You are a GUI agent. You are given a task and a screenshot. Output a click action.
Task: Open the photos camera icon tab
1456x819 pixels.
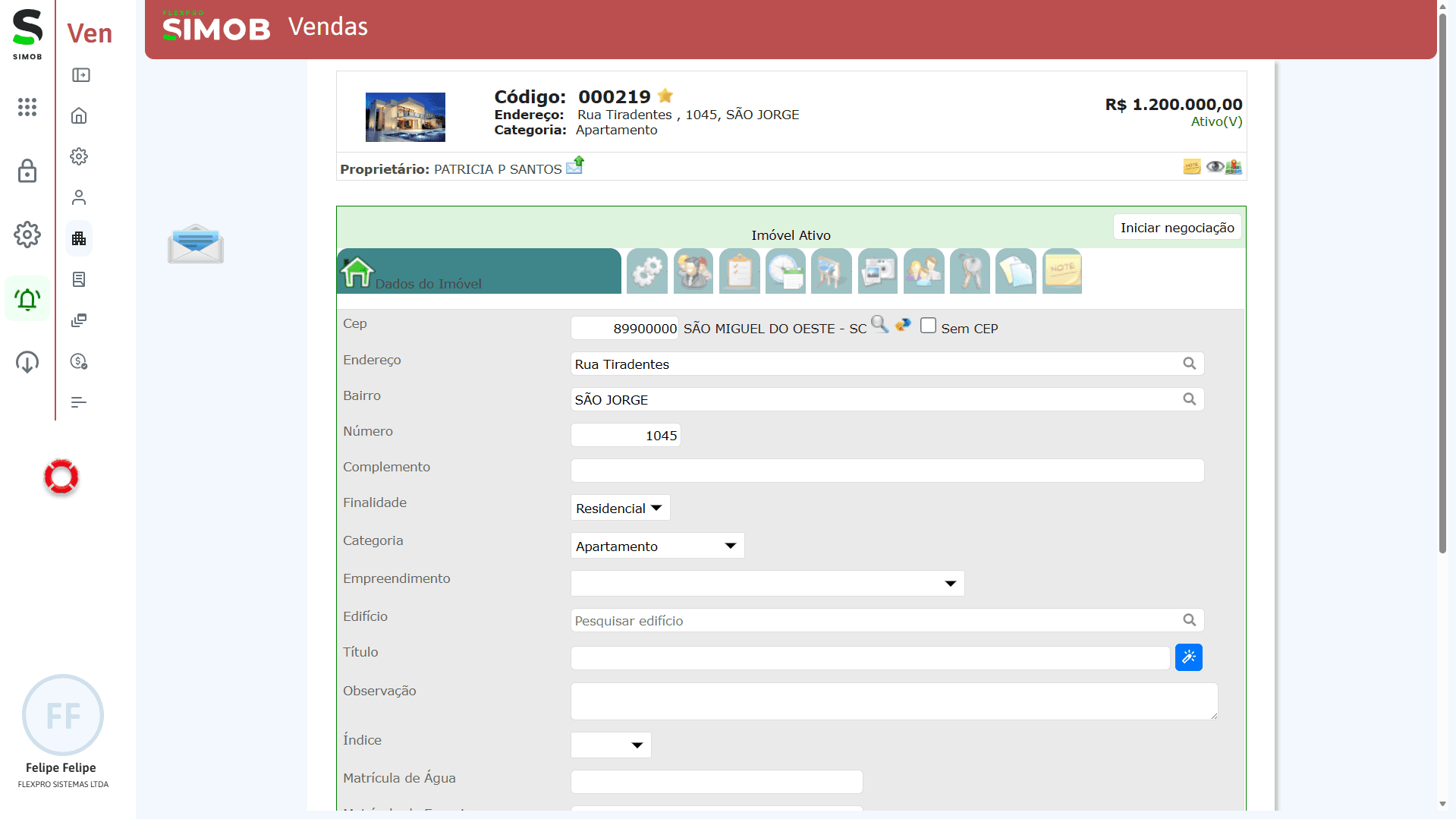[878, 271]
